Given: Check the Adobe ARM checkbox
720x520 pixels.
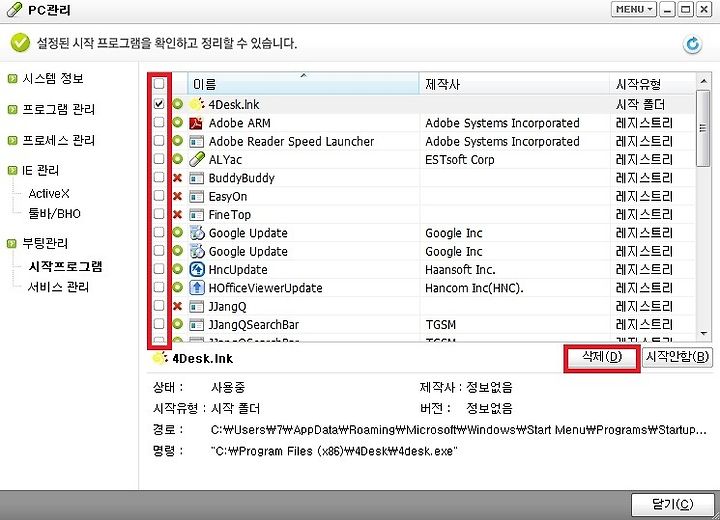Looking at the screenshot, I should click(x=159, y=122).
